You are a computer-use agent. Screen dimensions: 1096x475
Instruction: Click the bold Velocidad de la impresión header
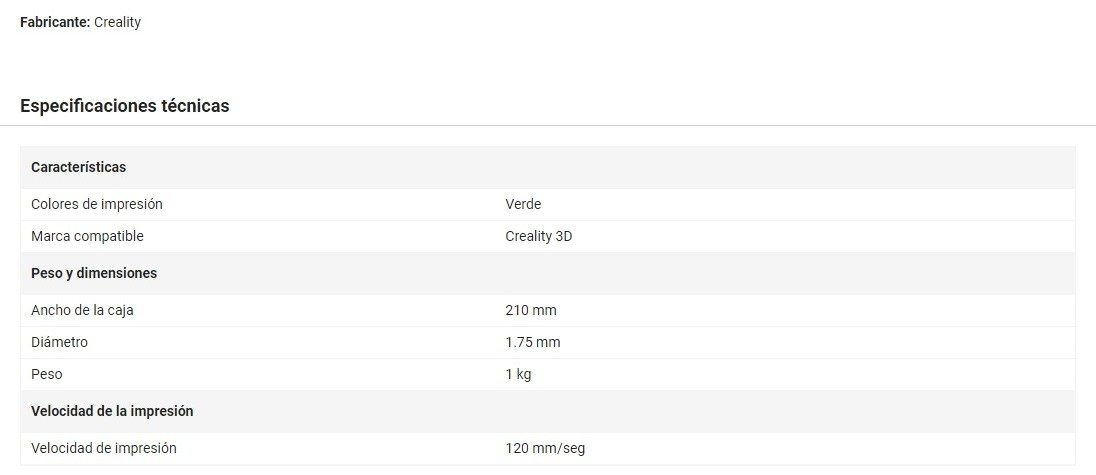click(112, 411)
